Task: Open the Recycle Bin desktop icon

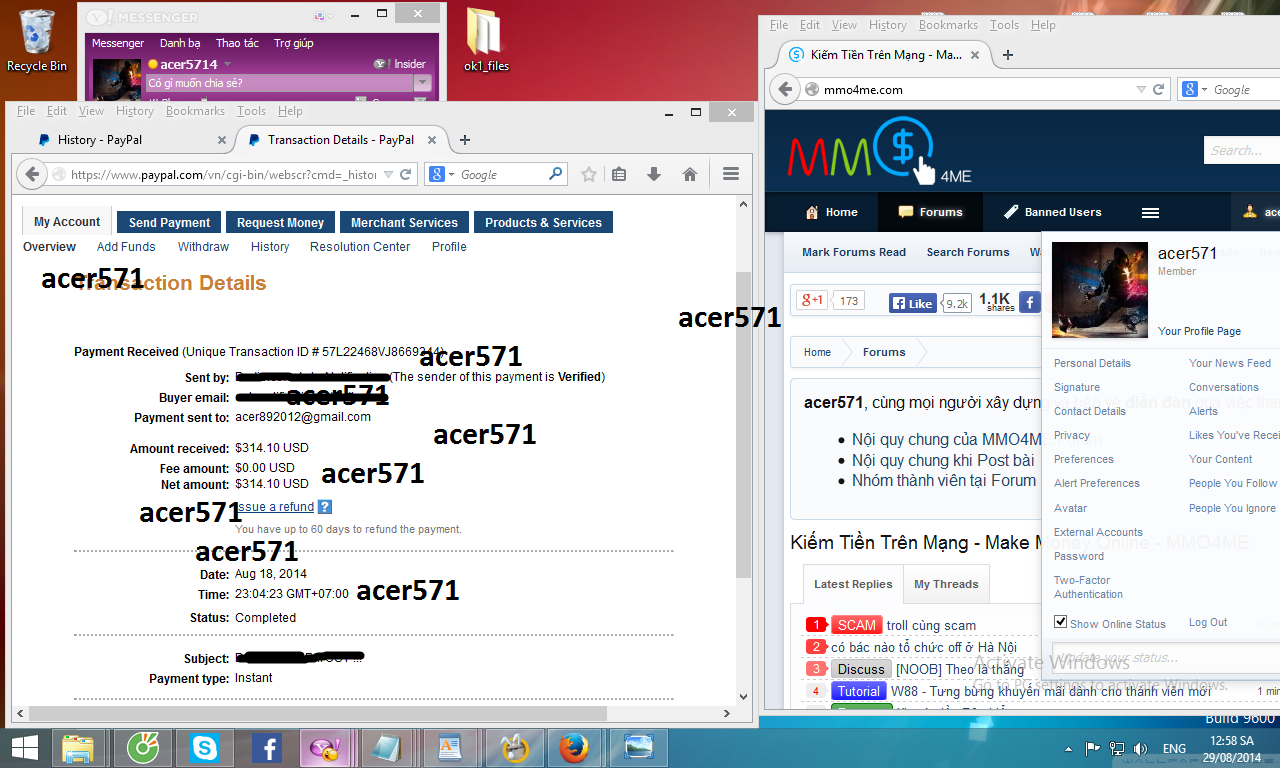Action: pyautogui.click(x=37, y=41)
